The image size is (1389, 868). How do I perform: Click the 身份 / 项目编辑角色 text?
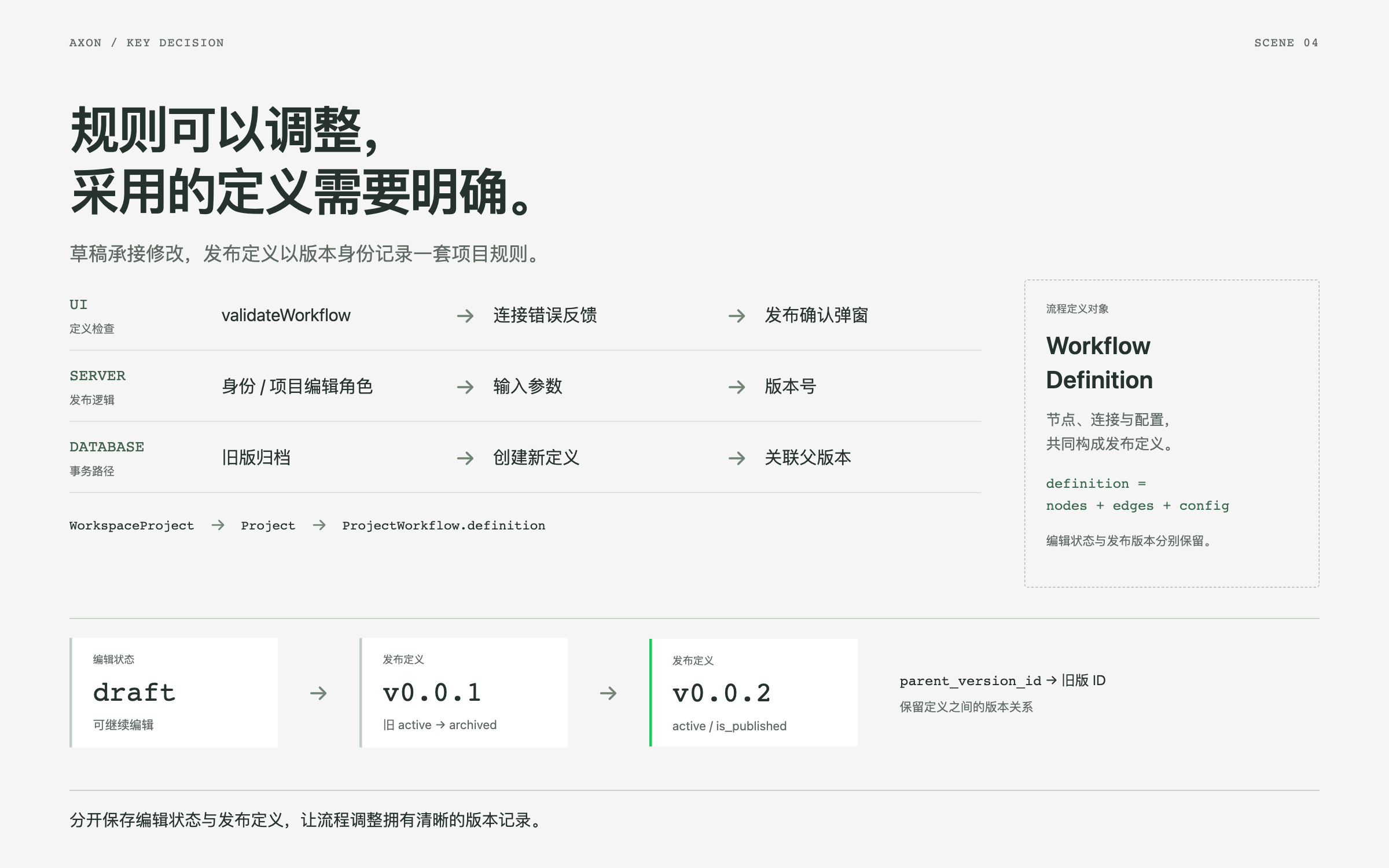tap(297, 387)
